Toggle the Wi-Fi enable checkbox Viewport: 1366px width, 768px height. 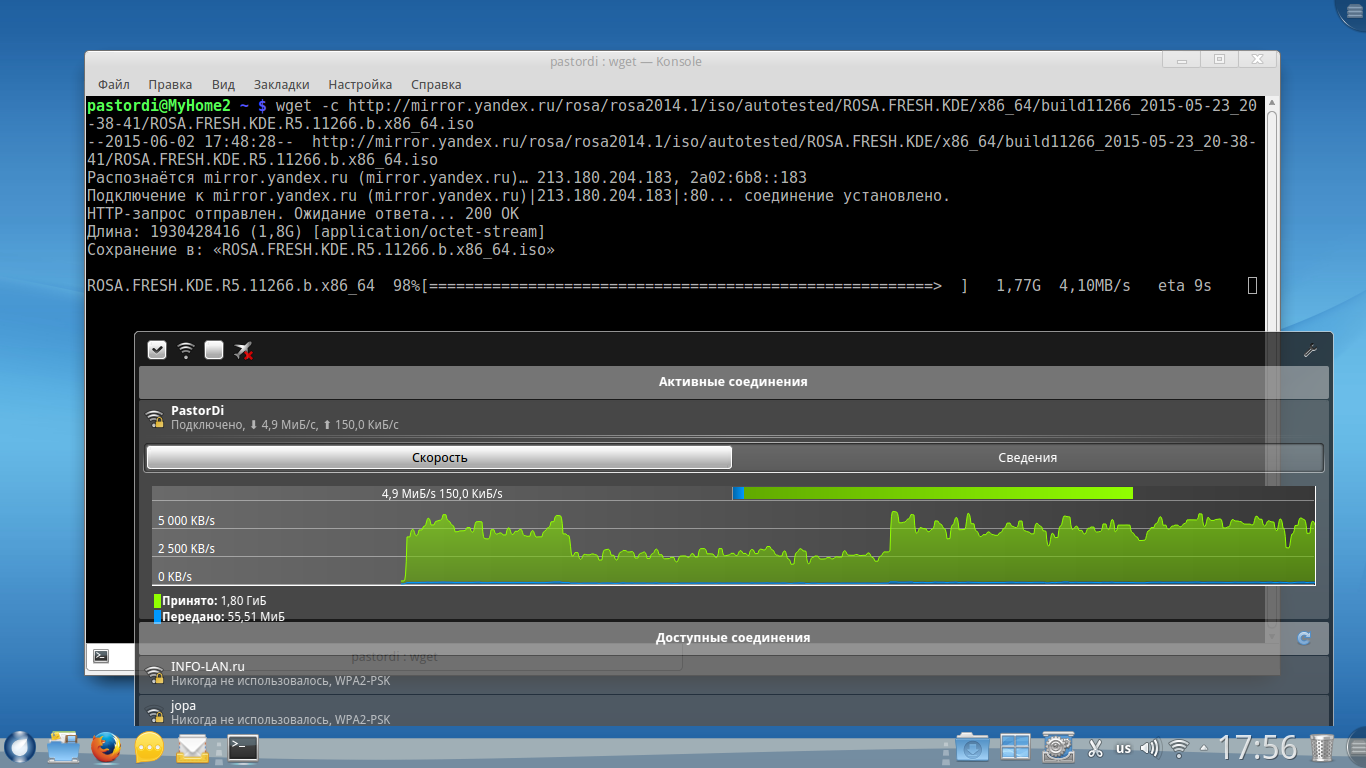point(157,350)
